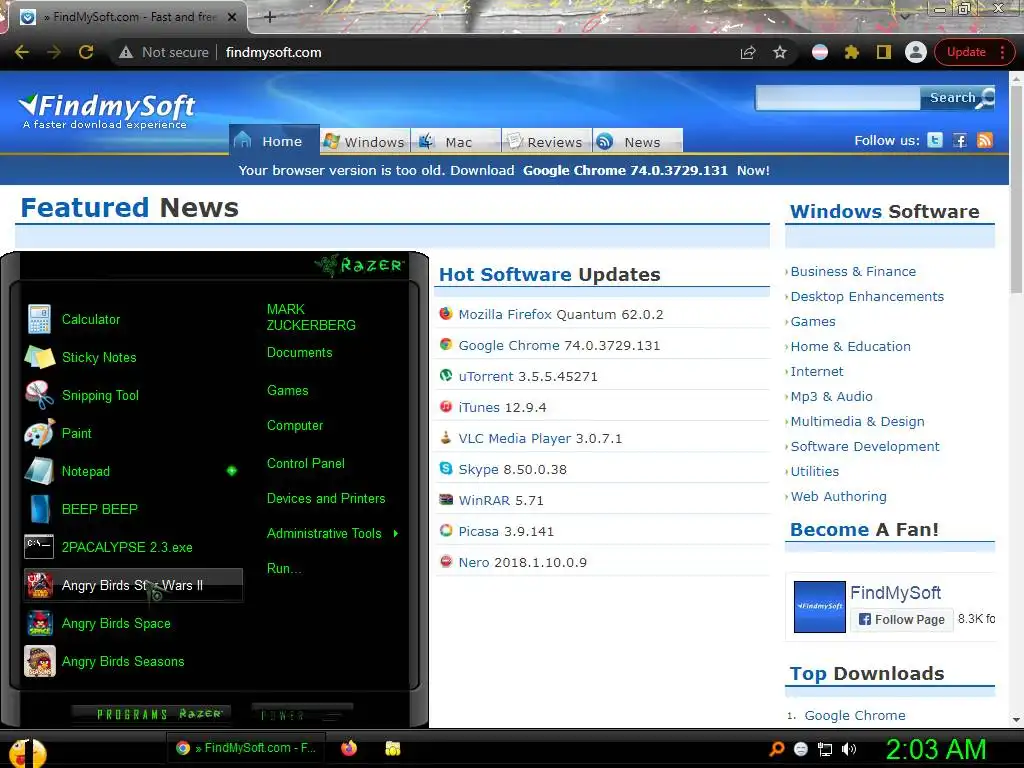Reload the findmysoft.com page

click(86, 52)
